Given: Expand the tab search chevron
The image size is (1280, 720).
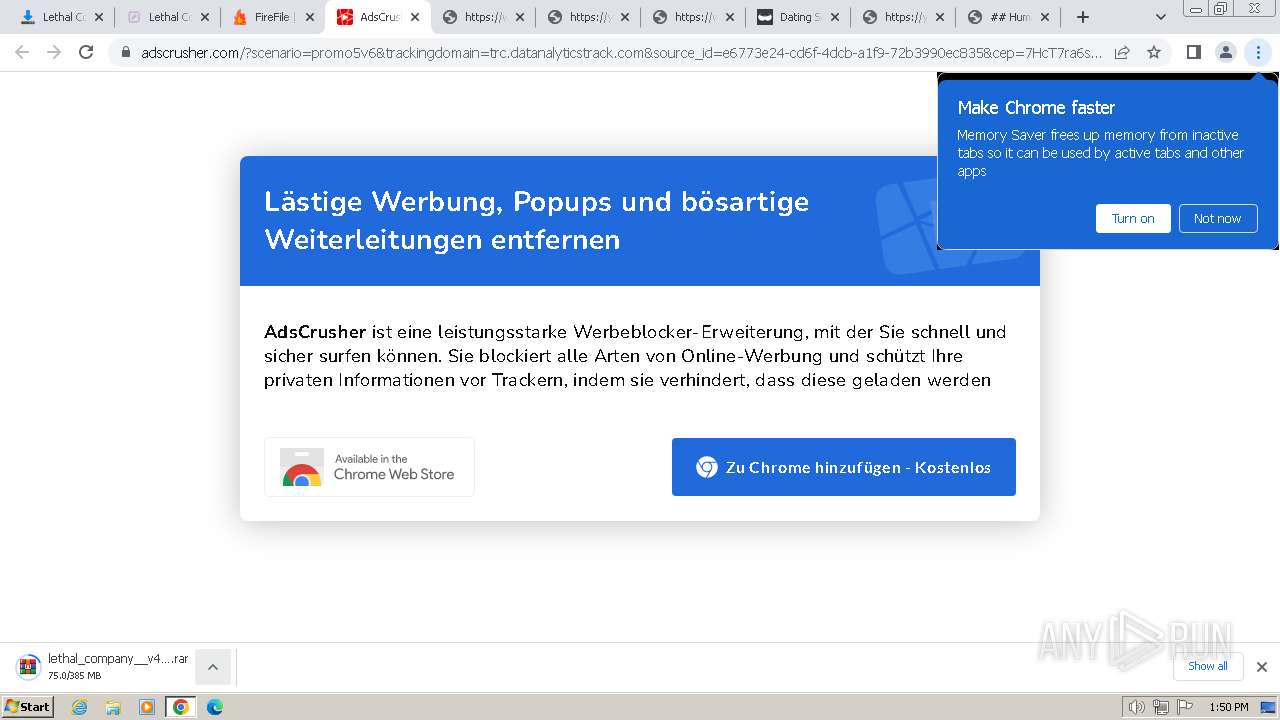Looking at the screenshot, I should 1161,17.
